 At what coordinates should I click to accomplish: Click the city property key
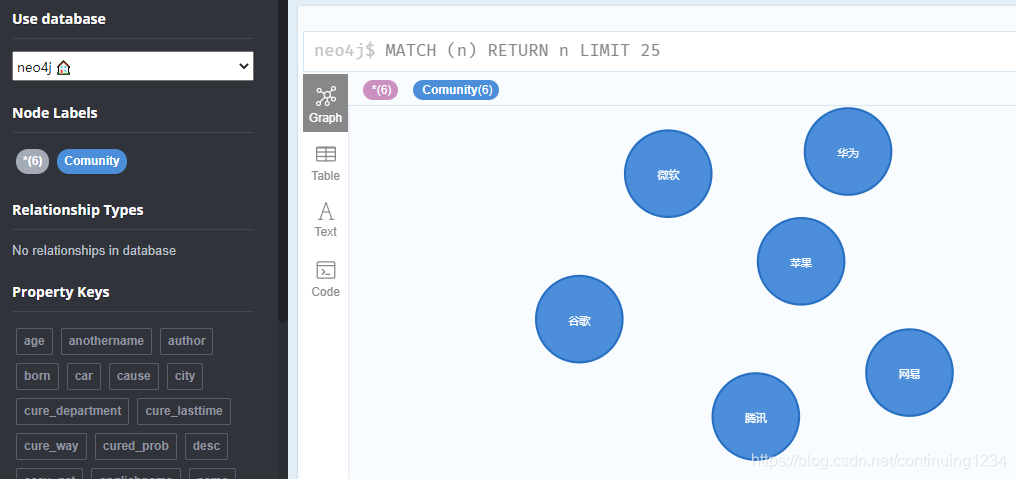tap(185, 377)
